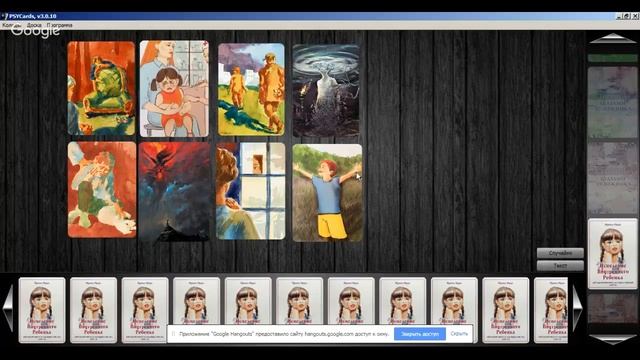Viewport: 640px width, 360px height.
Task: Click the PSYCards icon in the title bar
Action: (5, 16)
